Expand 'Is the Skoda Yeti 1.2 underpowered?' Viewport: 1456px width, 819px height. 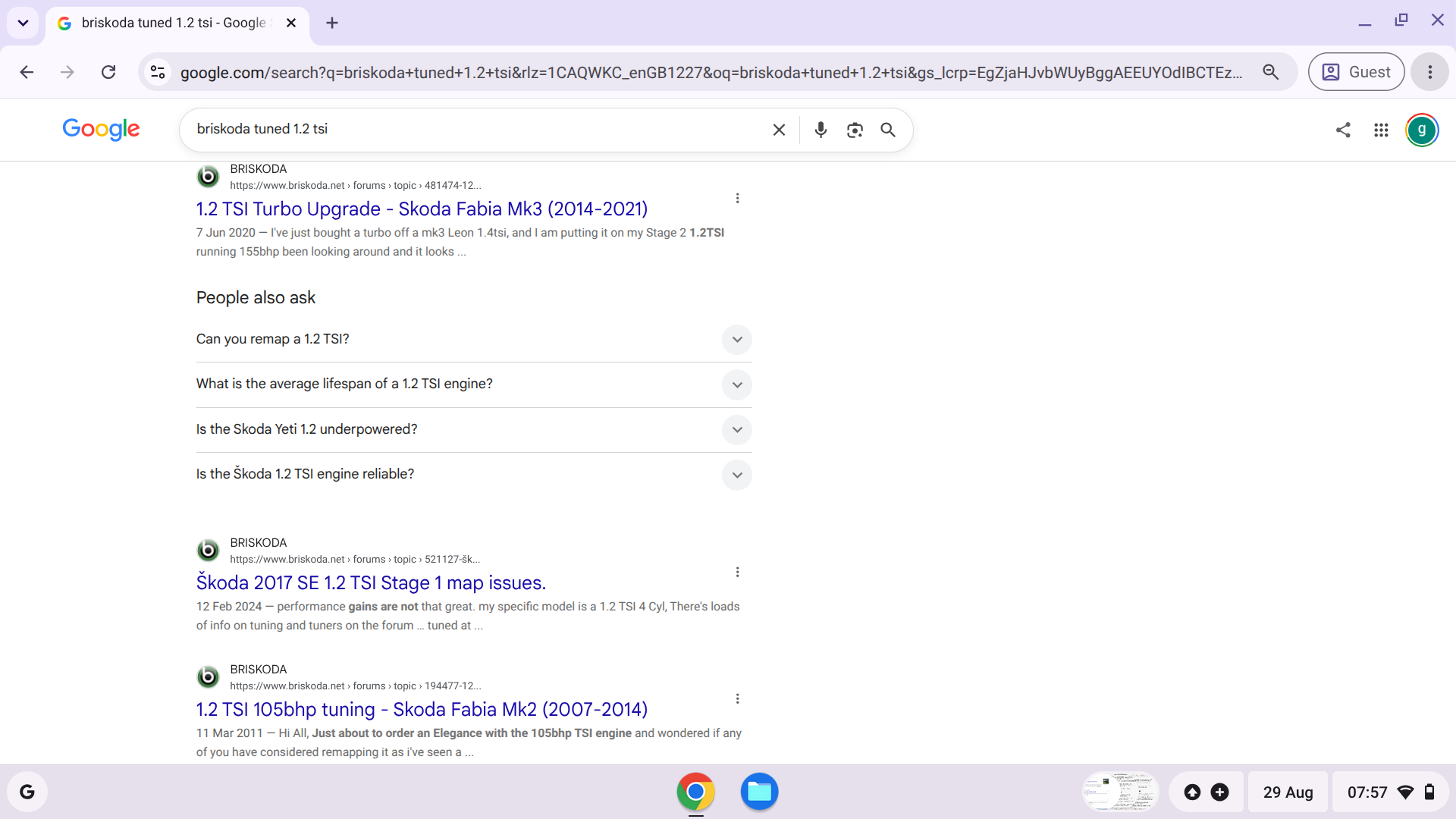pyautogui.click(x=474, y=429)
